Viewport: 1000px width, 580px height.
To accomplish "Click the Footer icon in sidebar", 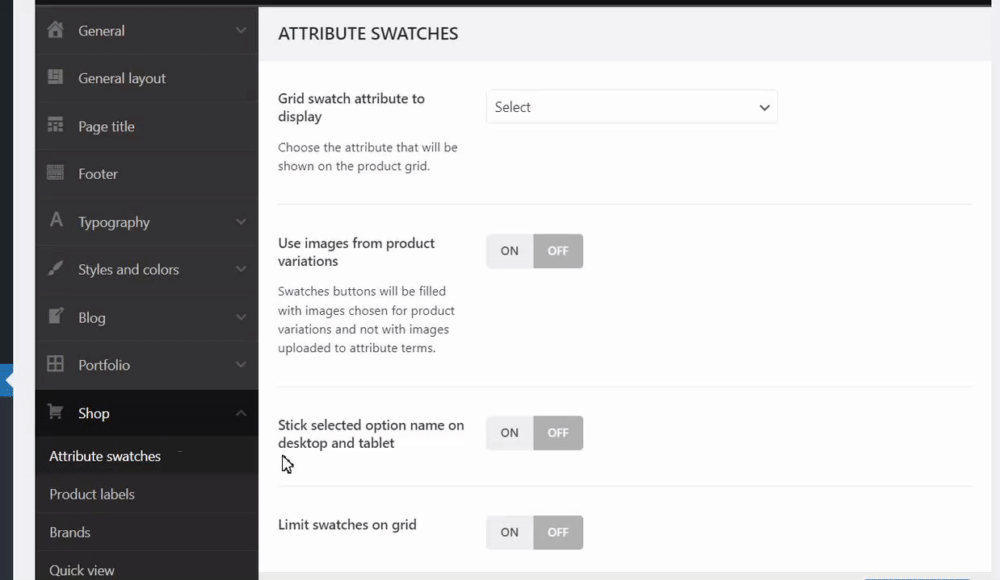I will (x=56, y=173).
